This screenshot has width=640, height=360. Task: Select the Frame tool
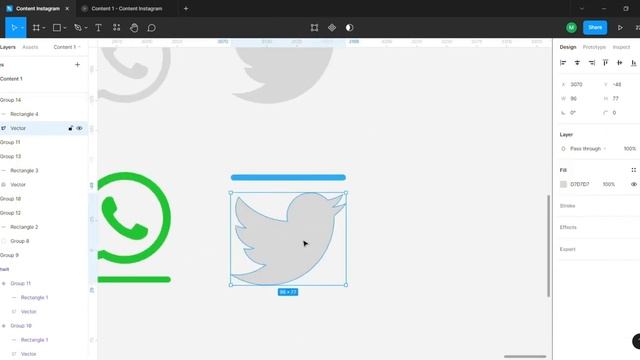tap(36, 28)
